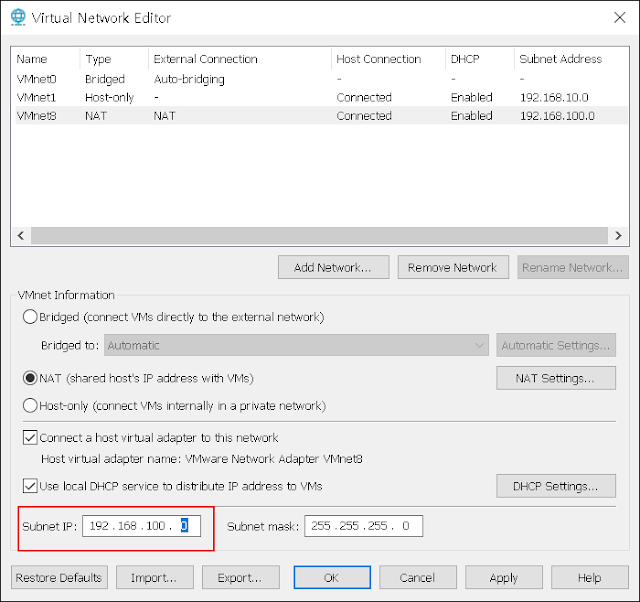Click the Virtual Network Editor globe icon
Screen dimensions: 640x602
pyautogui.click(x=18, y=17)
